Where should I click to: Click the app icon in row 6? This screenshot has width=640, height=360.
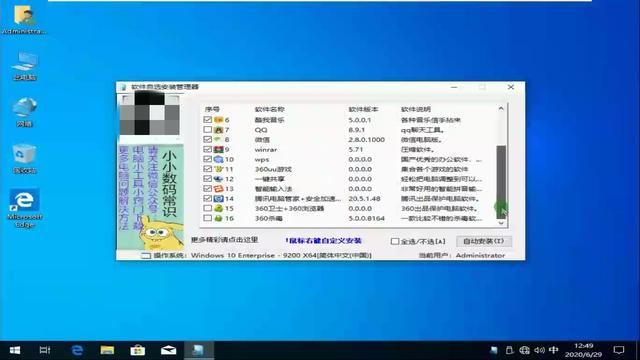(x=219, y=120)
